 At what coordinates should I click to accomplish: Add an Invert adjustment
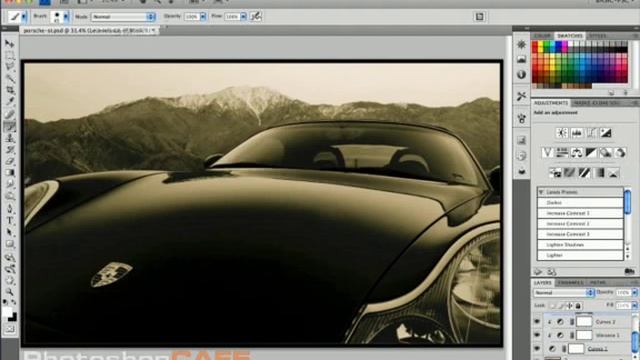click(x=555, y=173)
